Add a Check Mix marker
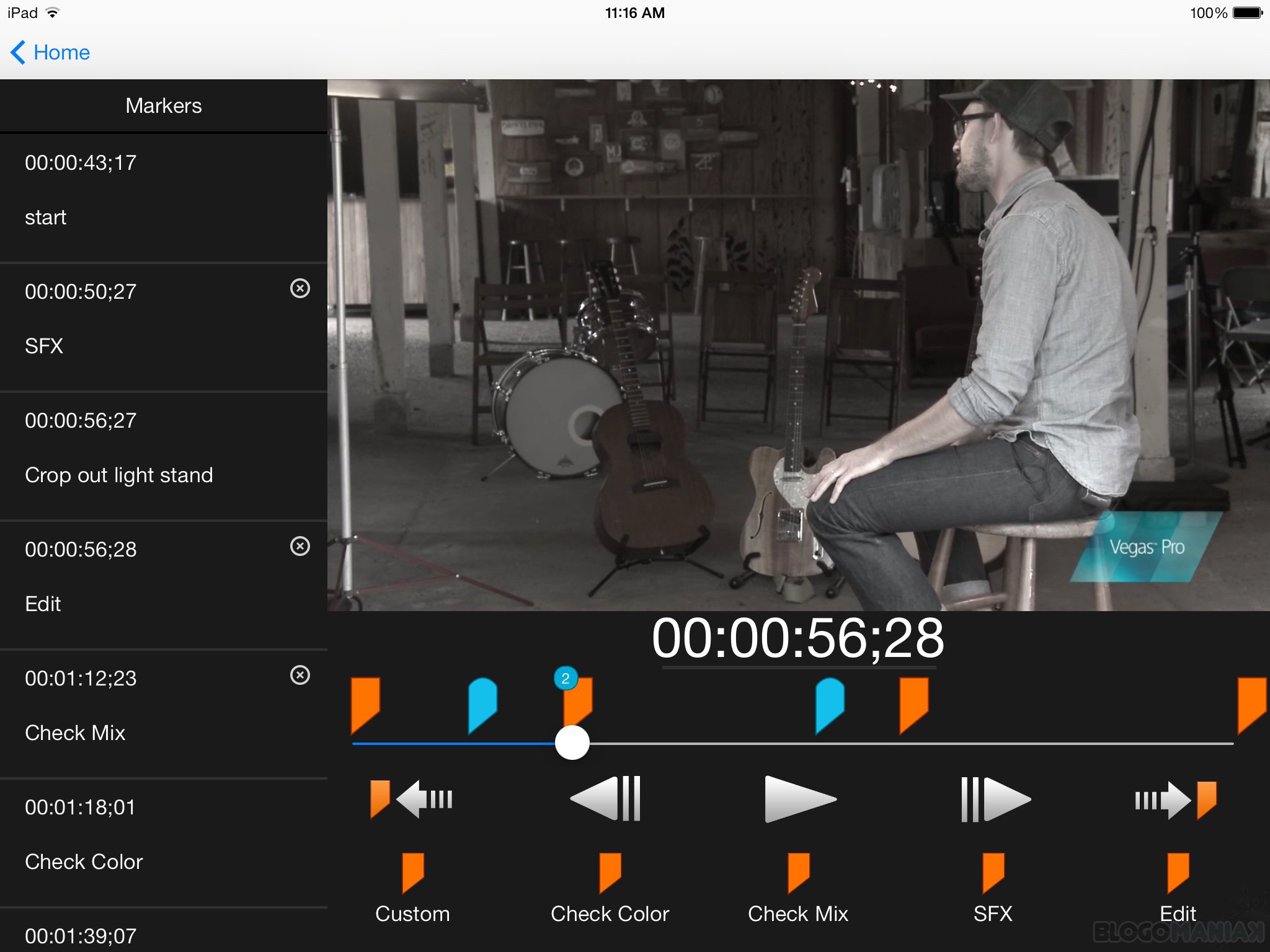The height and width of the screenshot is (952, 1270). click(x=798, y=888)
